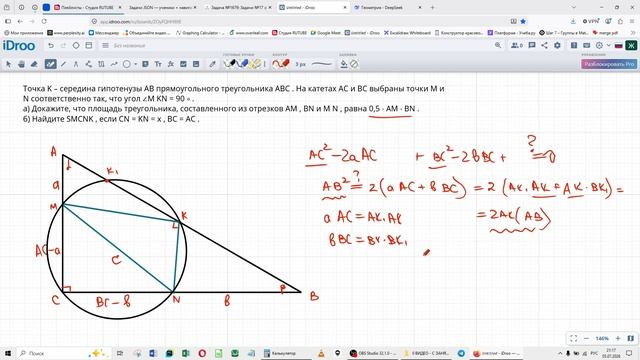
Task: Open the shape selection dropdown arrow
Action: [136, 64]
